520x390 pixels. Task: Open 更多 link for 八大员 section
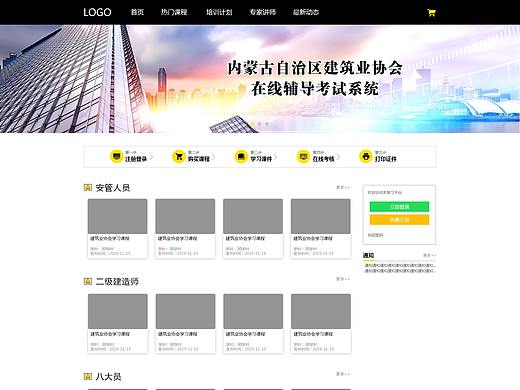pyautogui.click(x=343, y=374)
